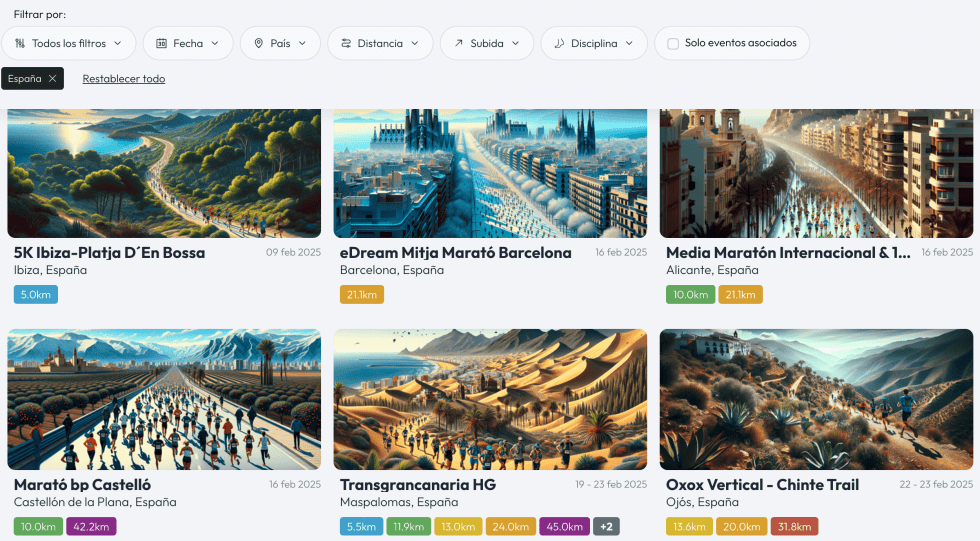Image resolution: width=980 pixels, height=541 pixels.
Task: Open the Oxox Vertical - Chinte Trail image
Action: pos(816,399)
